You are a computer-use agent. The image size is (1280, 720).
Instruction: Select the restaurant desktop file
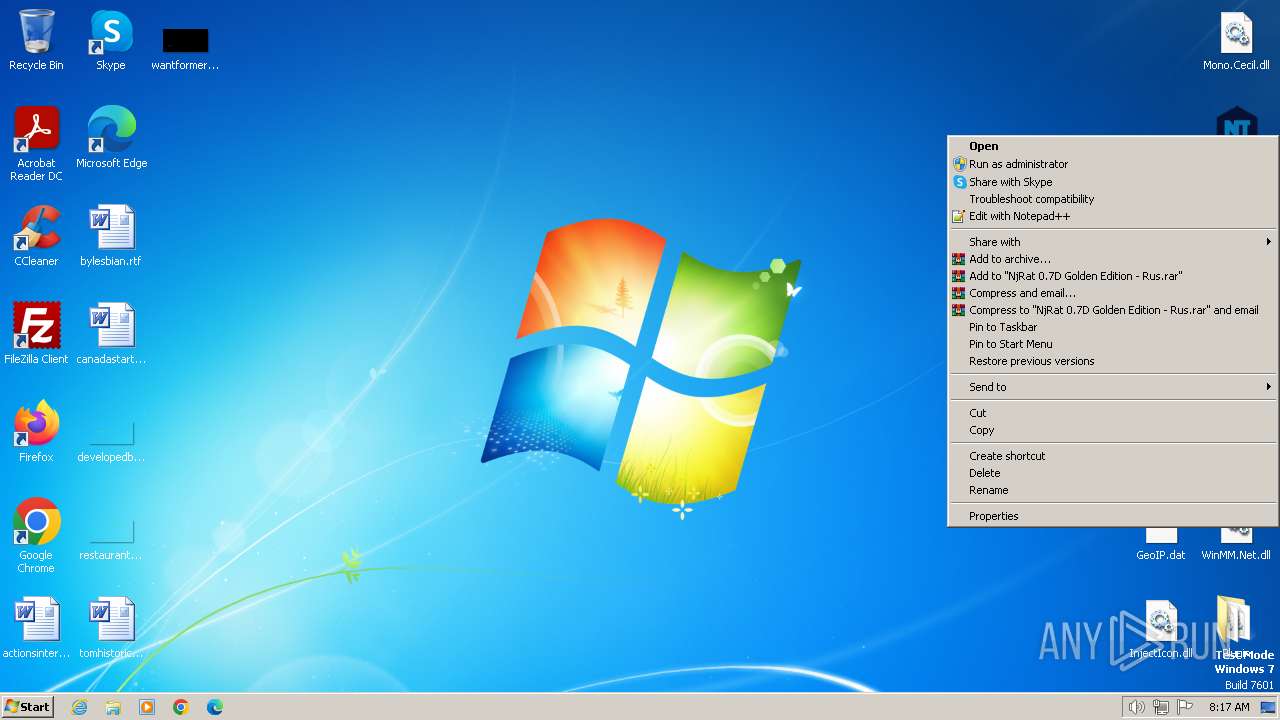point(111,538)
